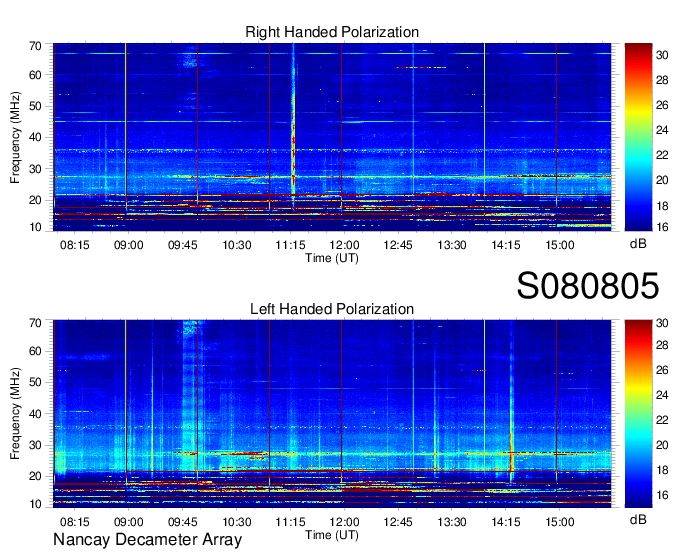Screen dimensions: 680x552
Task: Click the "70" frequency tick on Right Handed plot
Action: click(35, 46)
